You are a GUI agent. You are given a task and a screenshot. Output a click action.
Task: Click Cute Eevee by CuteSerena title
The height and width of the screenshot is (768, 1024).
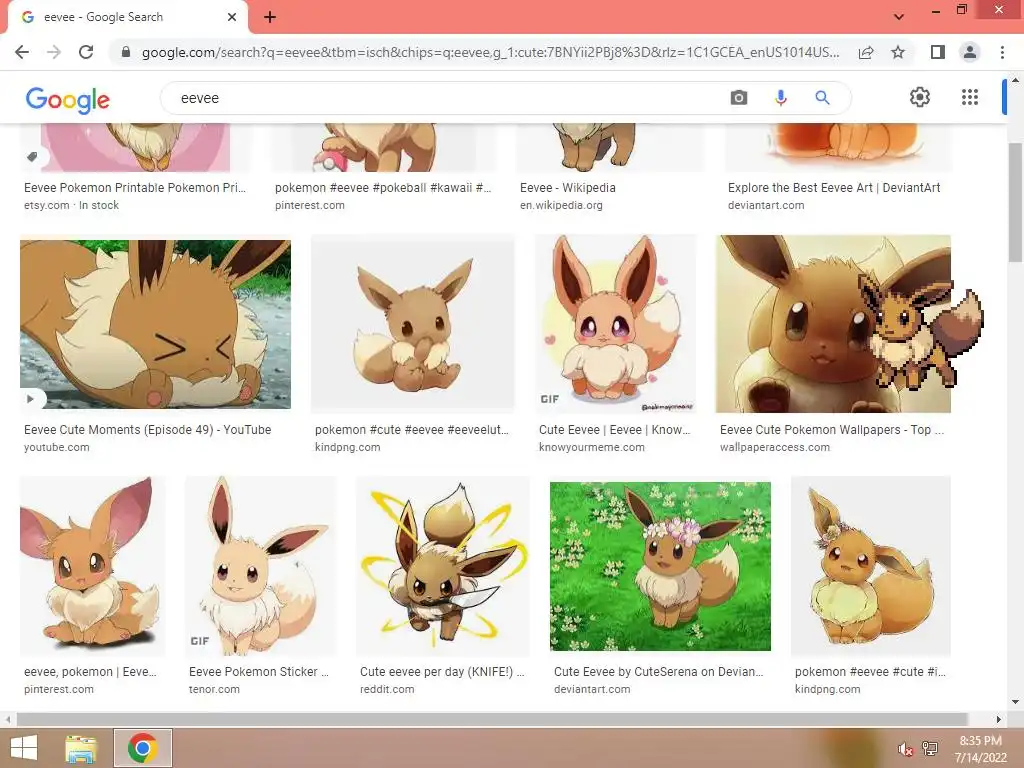coord(658,671)
